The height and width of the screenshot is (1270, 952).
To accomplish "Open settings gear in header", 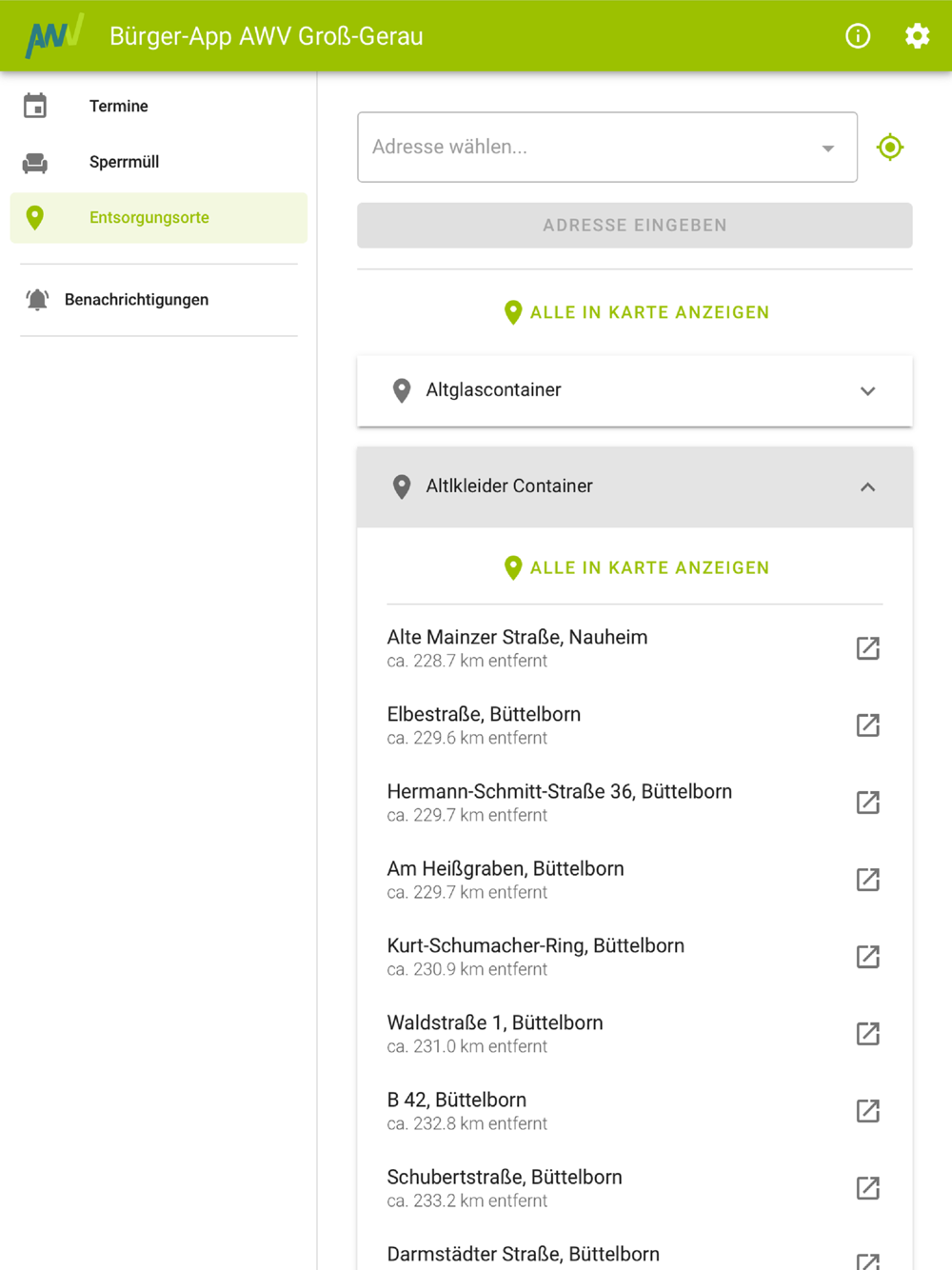I will (917, 36).
